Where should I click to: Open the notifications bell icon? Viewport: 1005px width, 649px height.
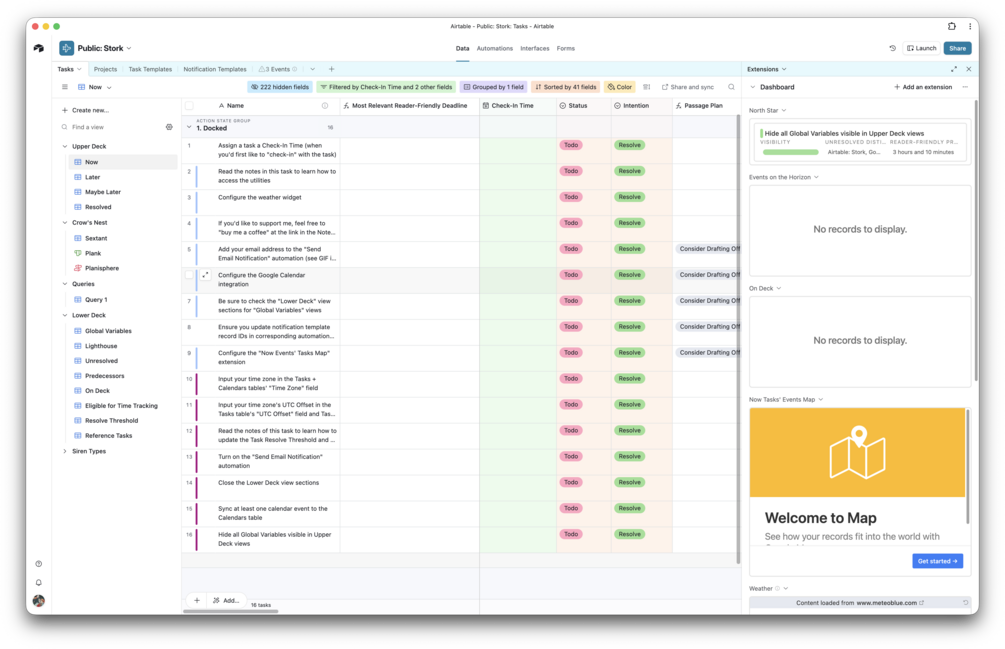(38, 582)
